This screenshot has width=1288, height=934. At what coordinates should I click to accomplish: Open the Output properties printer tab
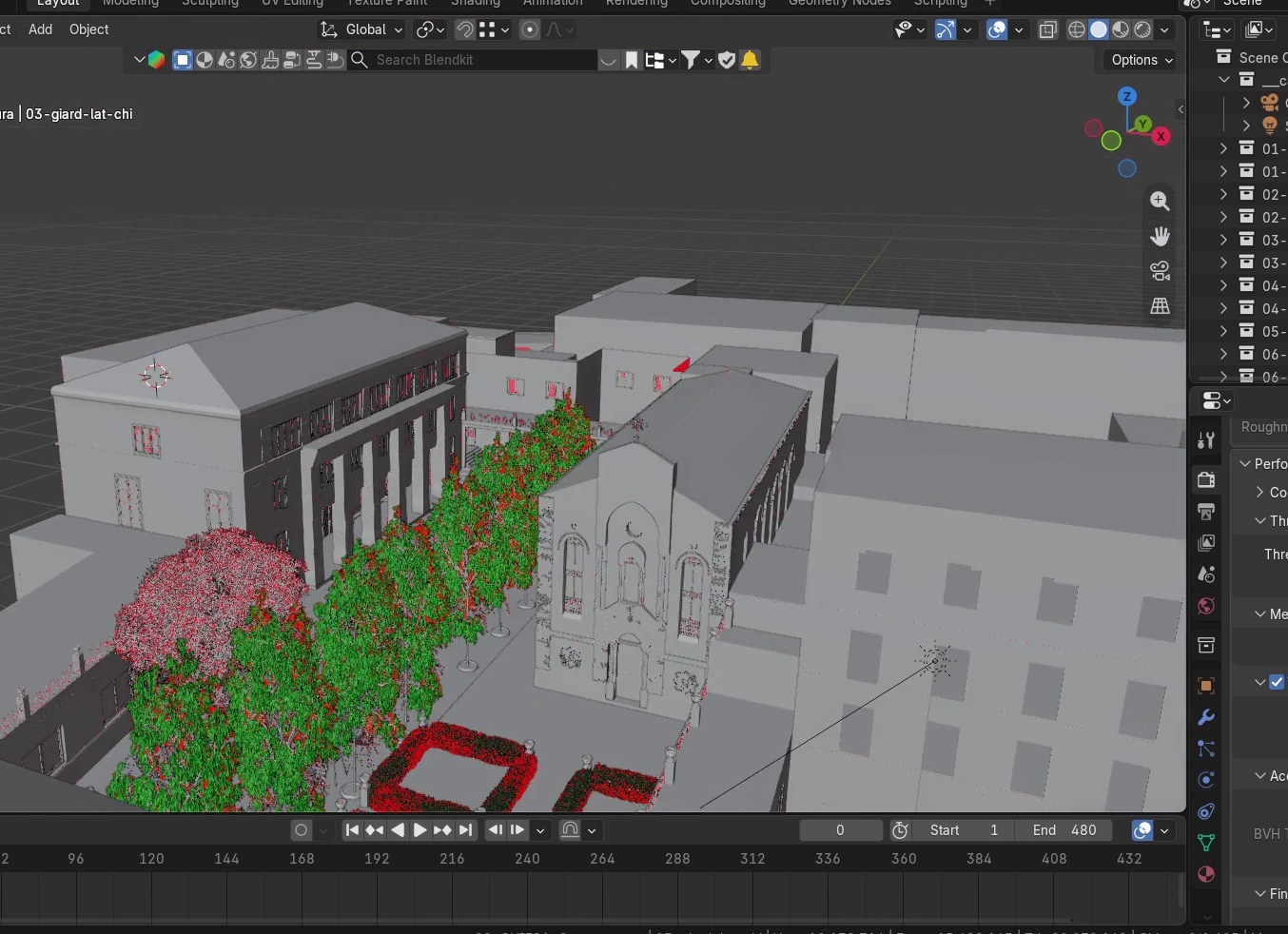(x=1206, y=512)
